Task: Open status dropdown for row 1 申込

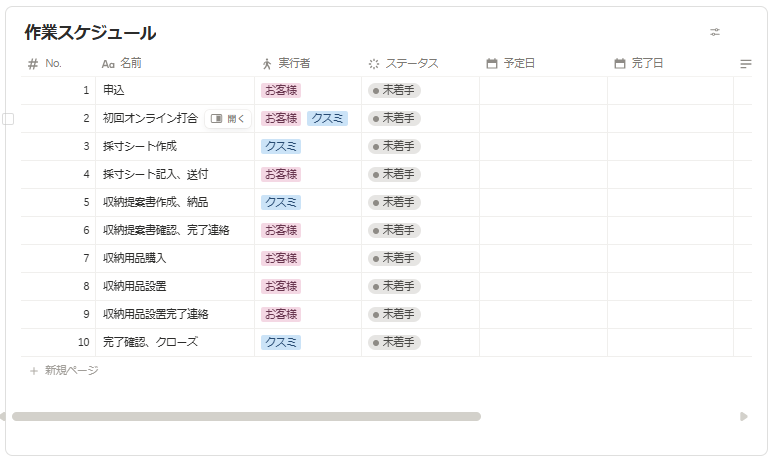Action: [x=395, y=90]
